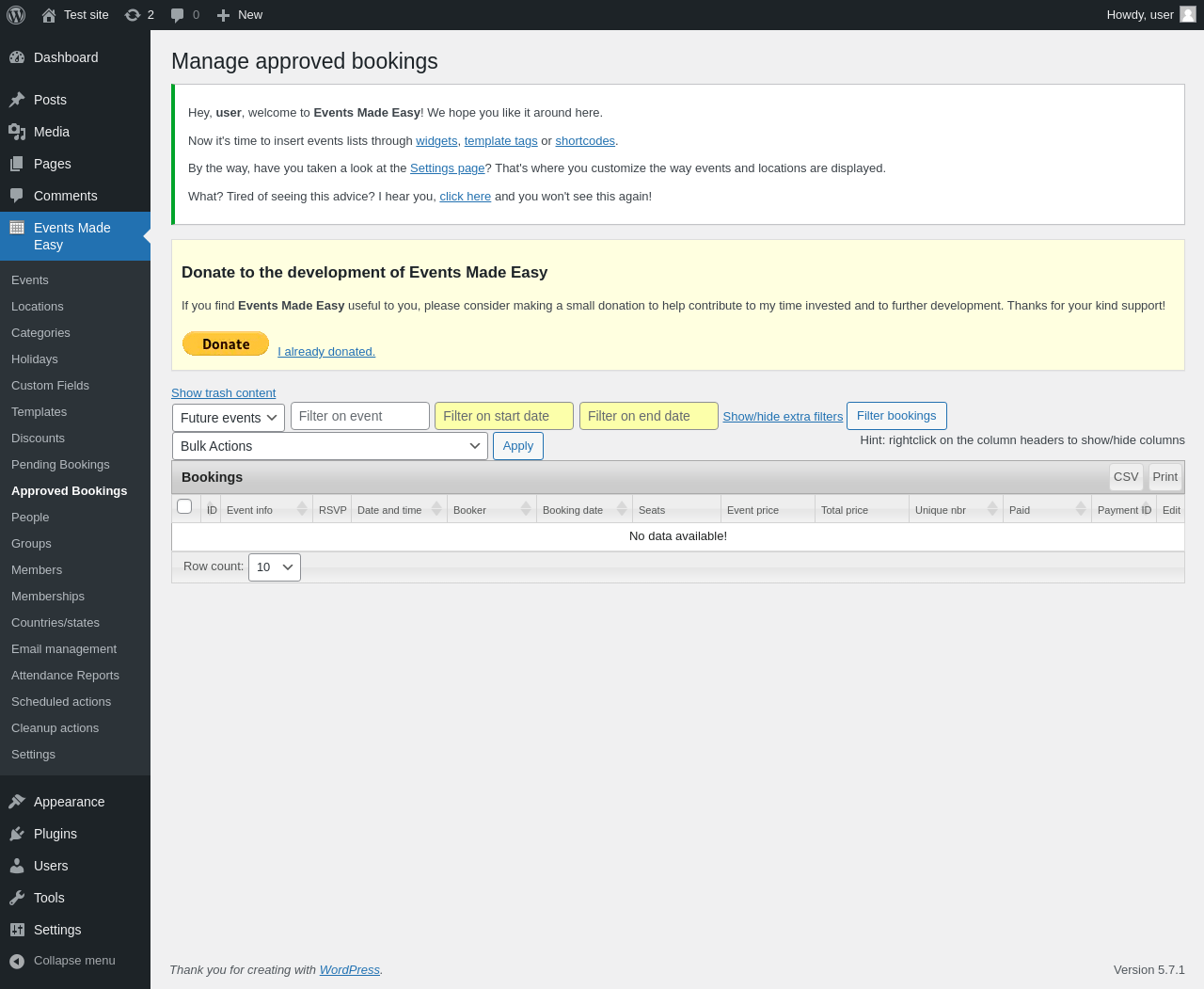Click the Posts pin icon
The image size is (1204, 989).
point(17,100)
